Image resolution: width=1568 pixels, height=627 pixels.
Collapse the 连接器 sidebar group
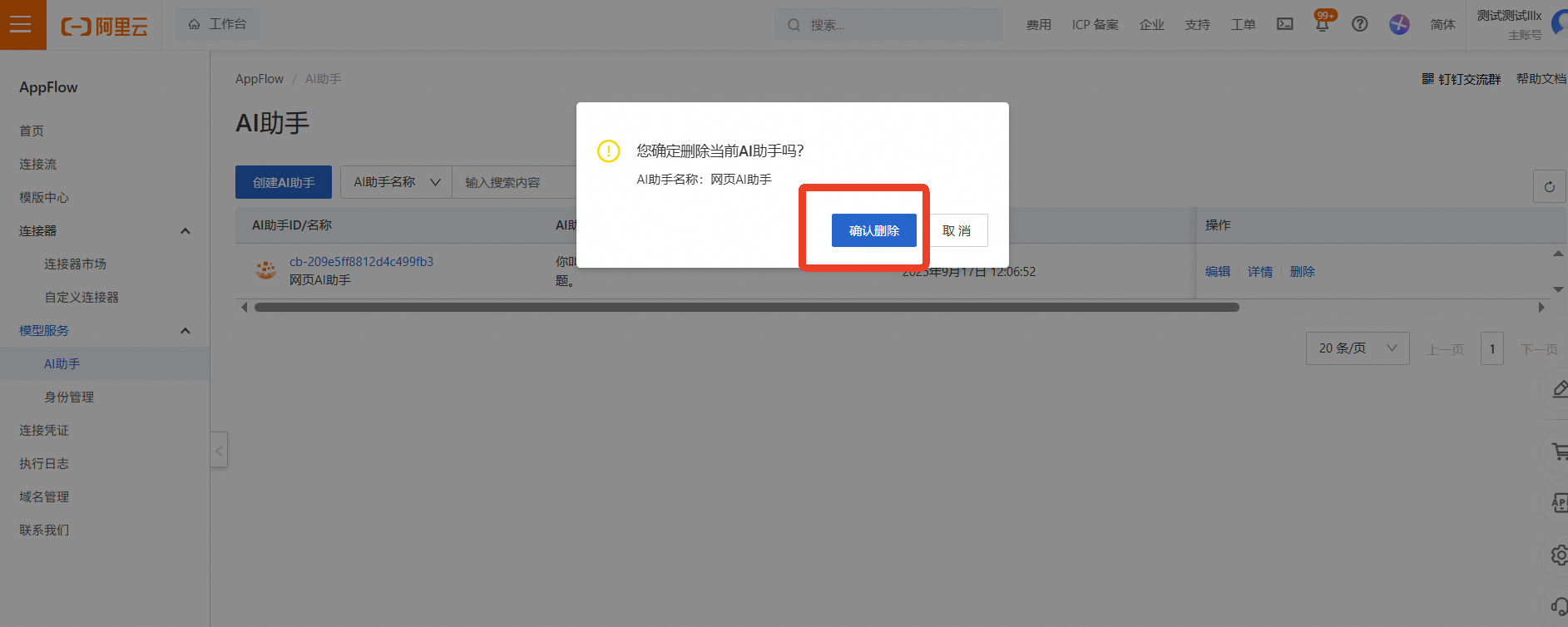tap(185, 231)
